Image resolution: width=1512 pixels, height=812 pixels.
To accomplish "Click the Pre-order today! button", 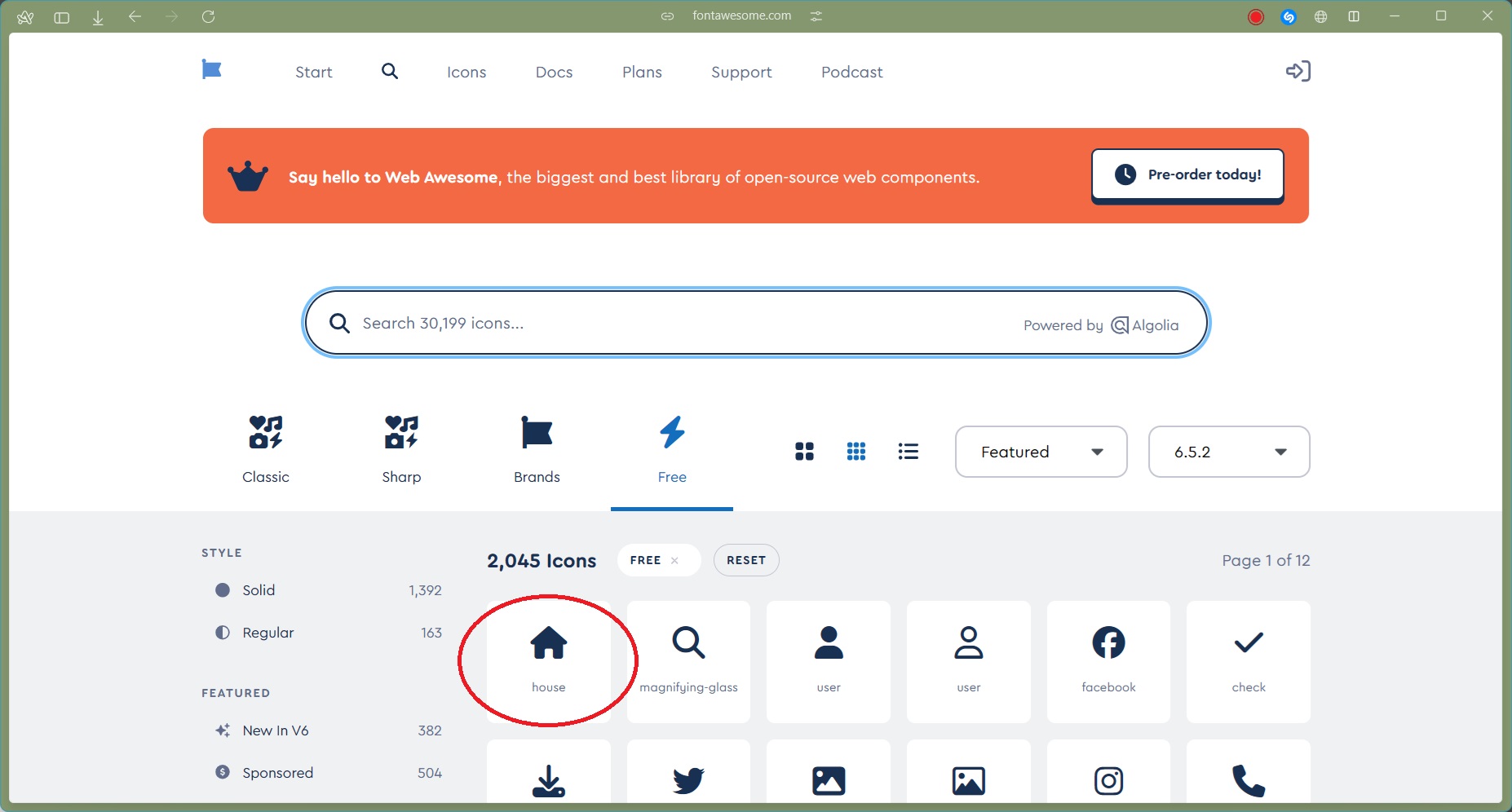I will point(1187,175).
